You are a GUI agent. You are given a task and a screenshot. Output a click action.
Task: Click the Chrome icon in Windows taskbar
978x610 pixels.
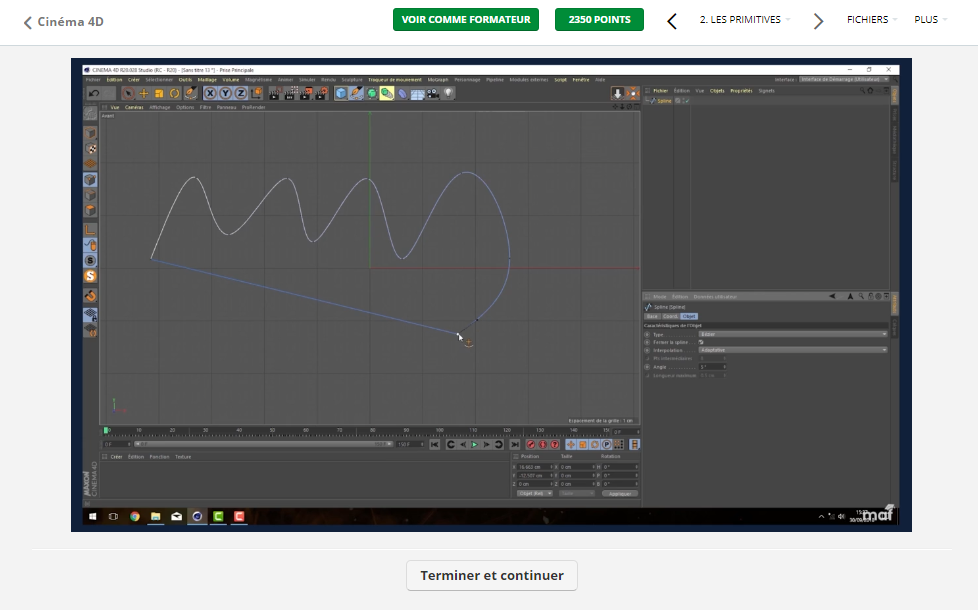(135, 516)
